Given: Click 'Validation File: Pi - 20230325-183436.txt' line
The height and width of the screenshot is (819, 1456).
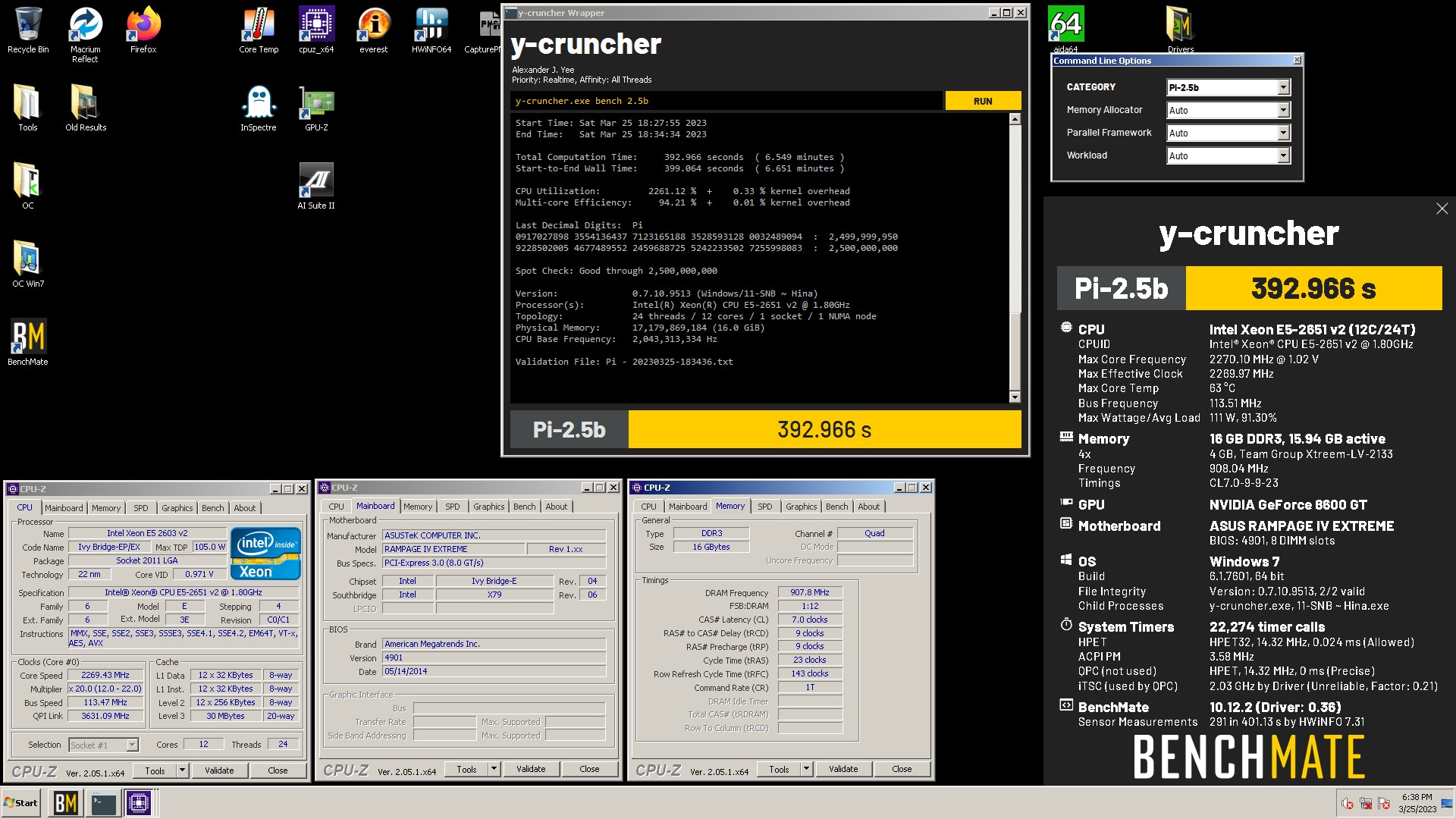Looking at the screenshot, I should [x=624, y=362].
